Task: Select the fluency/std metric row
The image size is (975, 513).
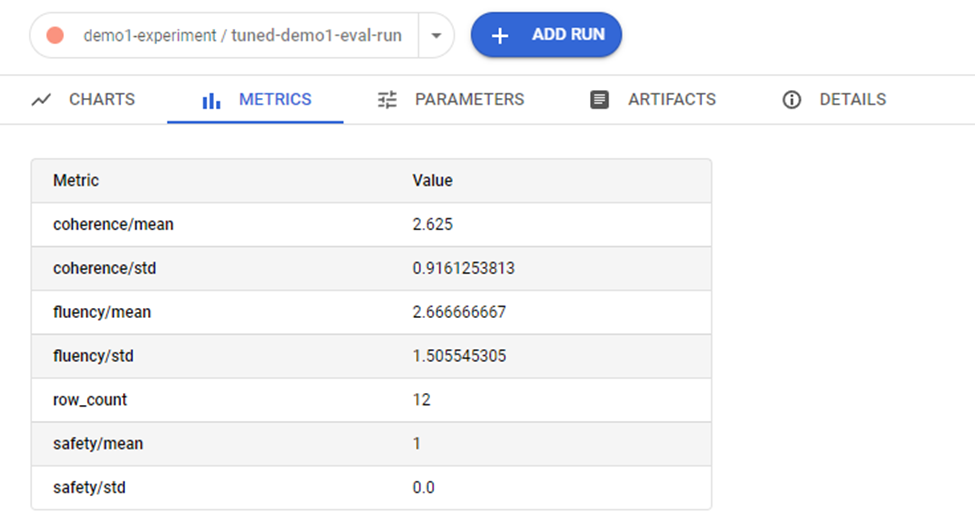Action: [x=371, y=356]
